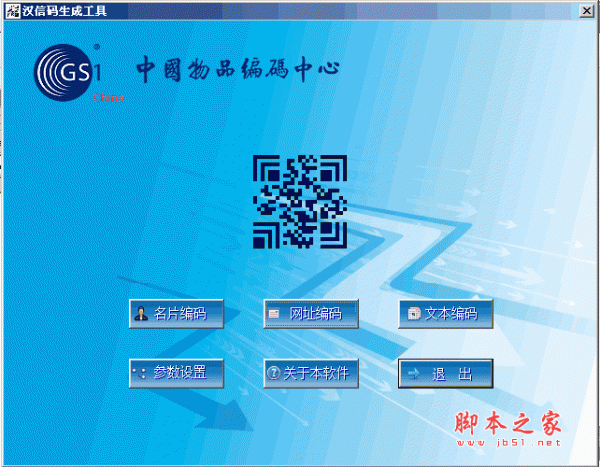Open 参数设置 parameter settings

(x=176, y=373)
